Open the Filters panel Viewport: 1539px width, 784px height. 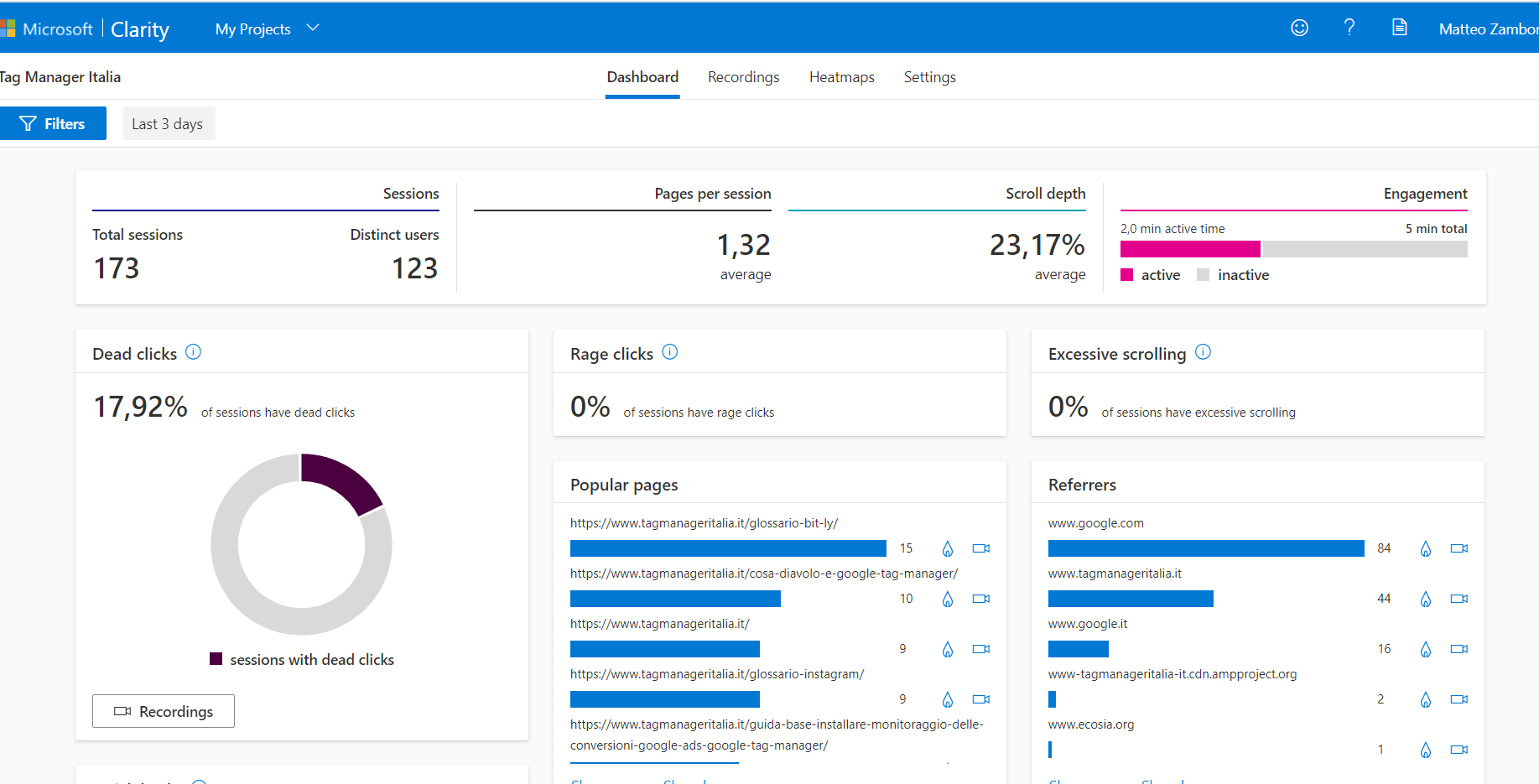tap(53, 123)
